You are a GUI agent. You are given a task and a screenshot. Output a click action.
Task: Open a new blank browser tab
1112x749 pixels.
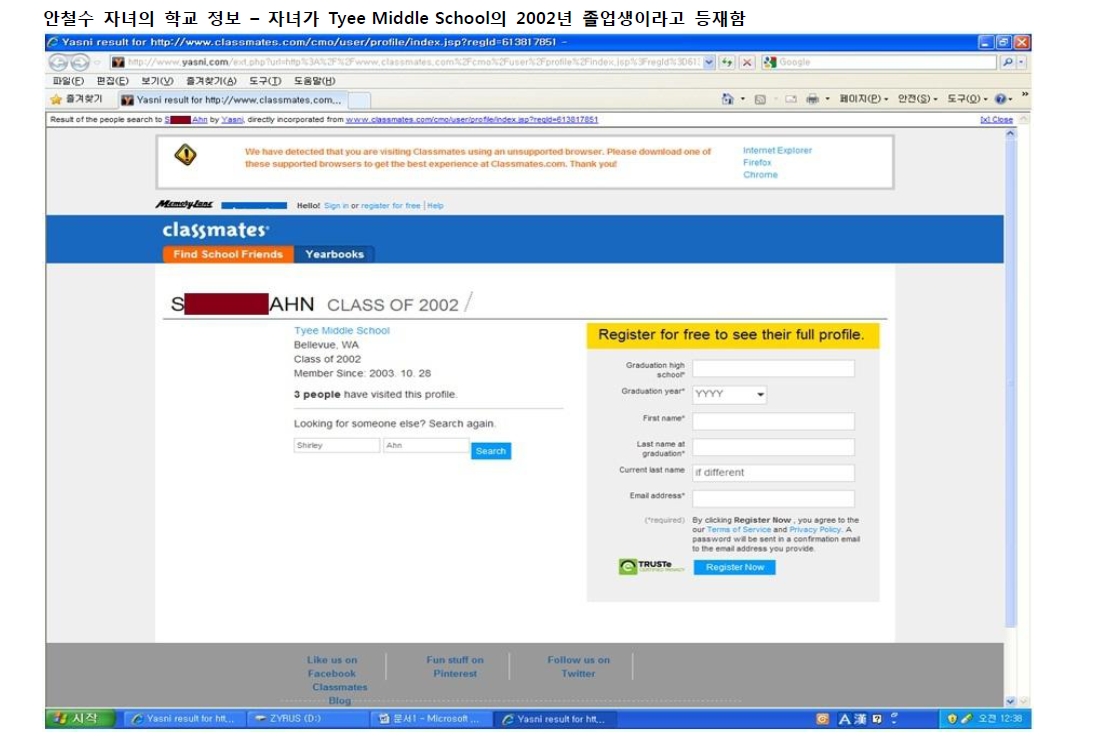pyautogui.click(x=360, y=100)
